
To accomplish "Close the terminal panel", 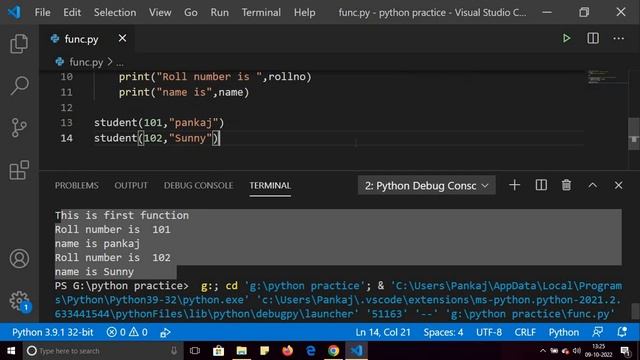I will [618, 185].
